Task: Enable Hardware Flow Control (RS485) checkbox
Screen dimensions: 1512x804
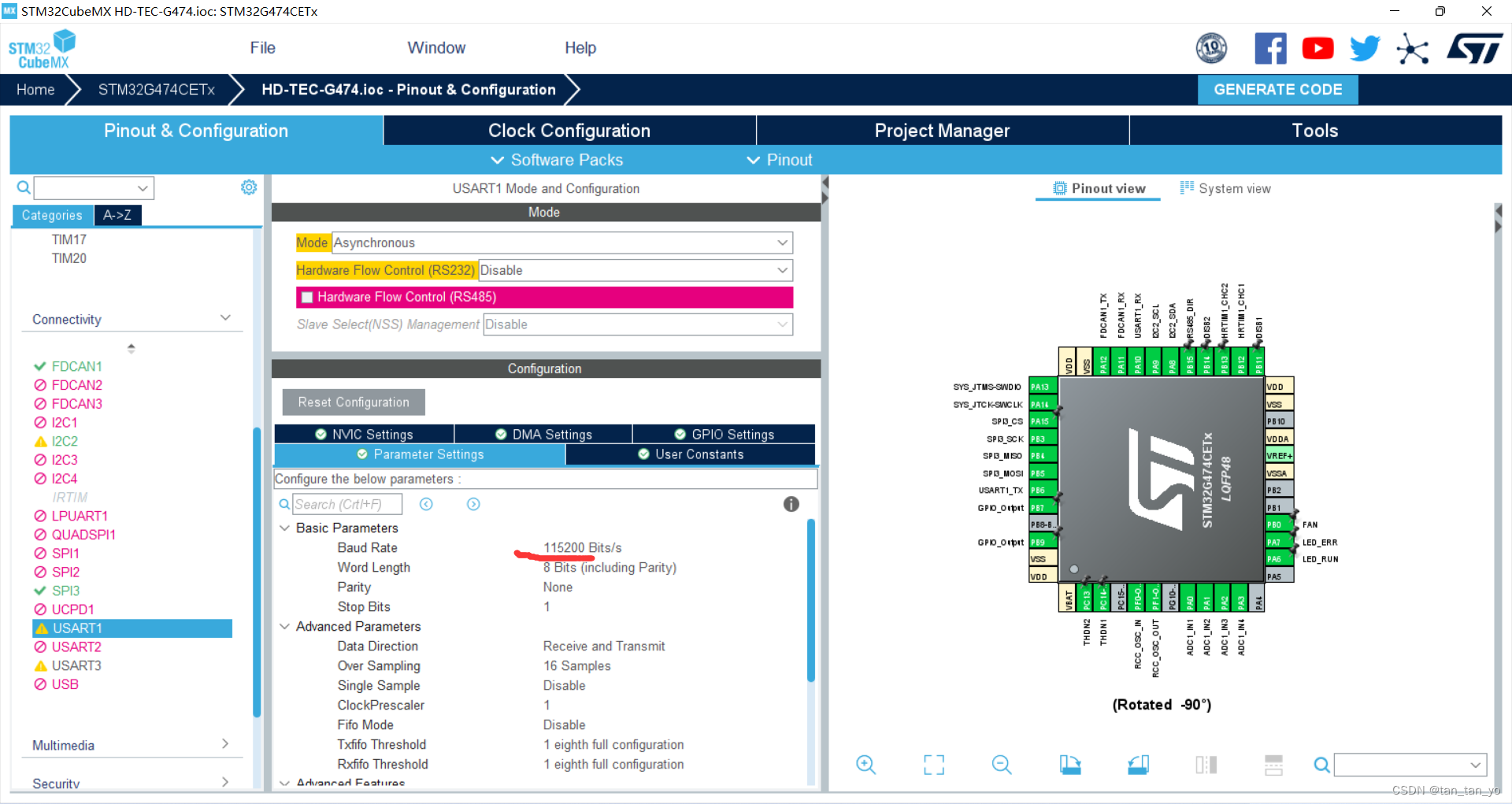Action: tap(308, 298)
